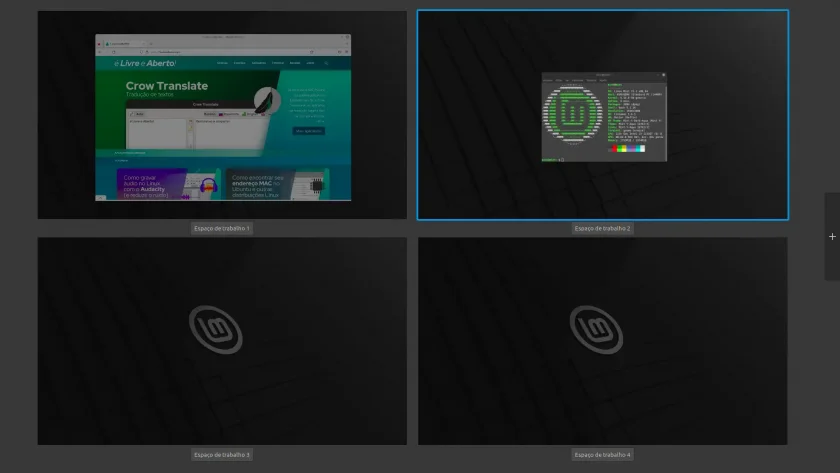Select the terminal window in workspace 2

pyautogui.click(x=604, y=117)
